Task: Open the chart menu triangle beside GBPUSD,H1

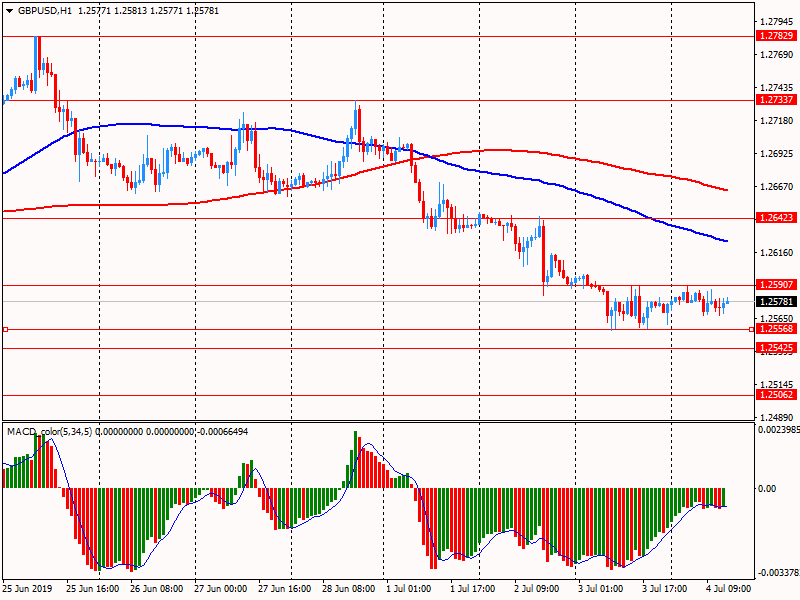Action: (x=9, y=11)
